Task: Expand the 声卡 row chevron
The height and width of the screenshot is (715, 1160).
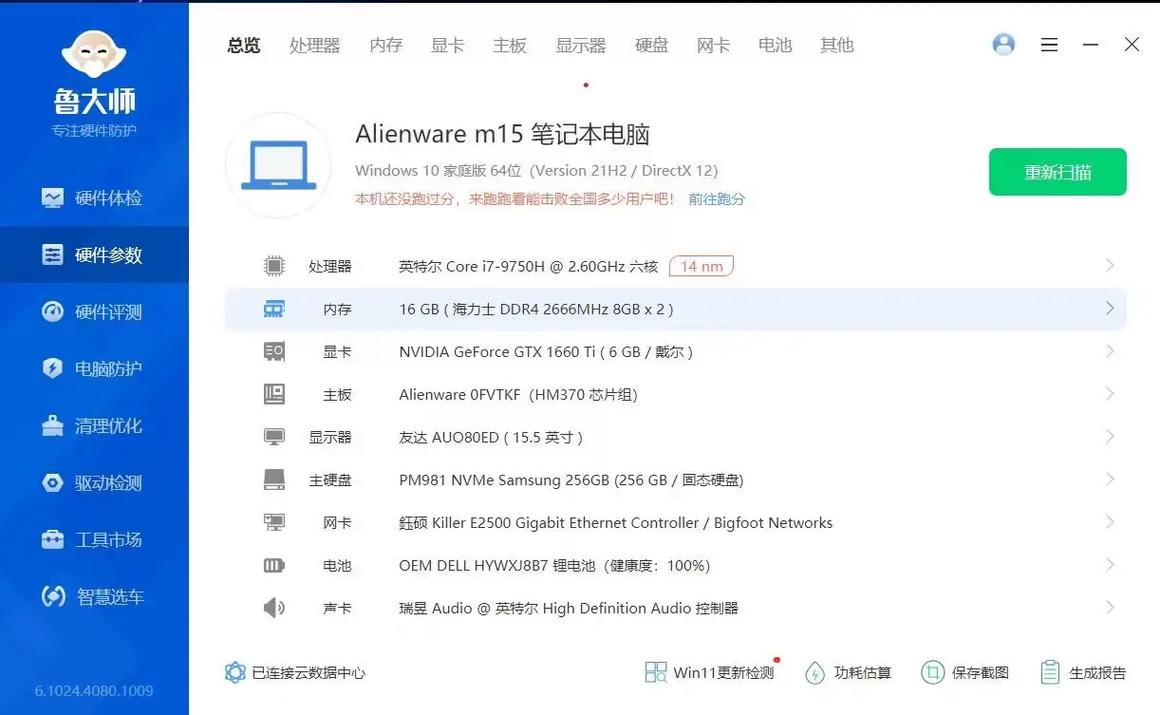Action: (1110, 607)
